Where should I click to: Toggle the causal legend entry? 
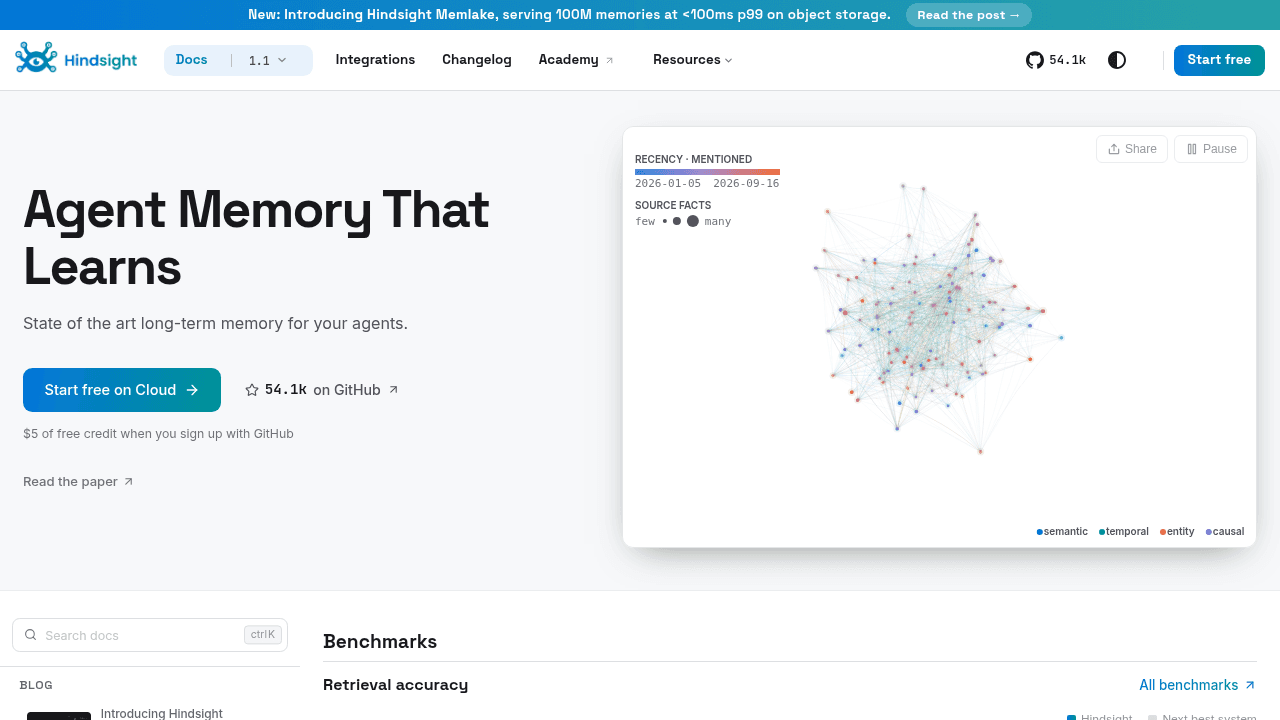tap(1225, 532)
